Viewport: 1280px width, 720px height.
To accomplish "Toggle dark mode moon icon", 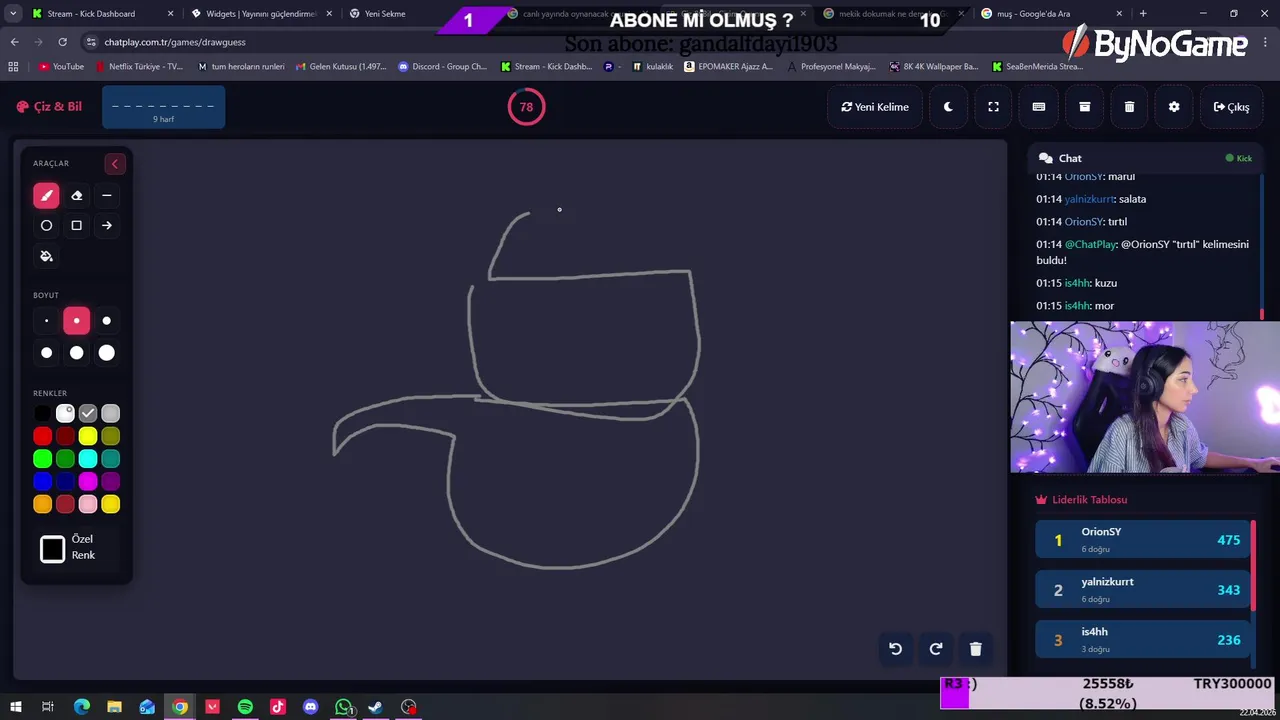I will 948,107.
